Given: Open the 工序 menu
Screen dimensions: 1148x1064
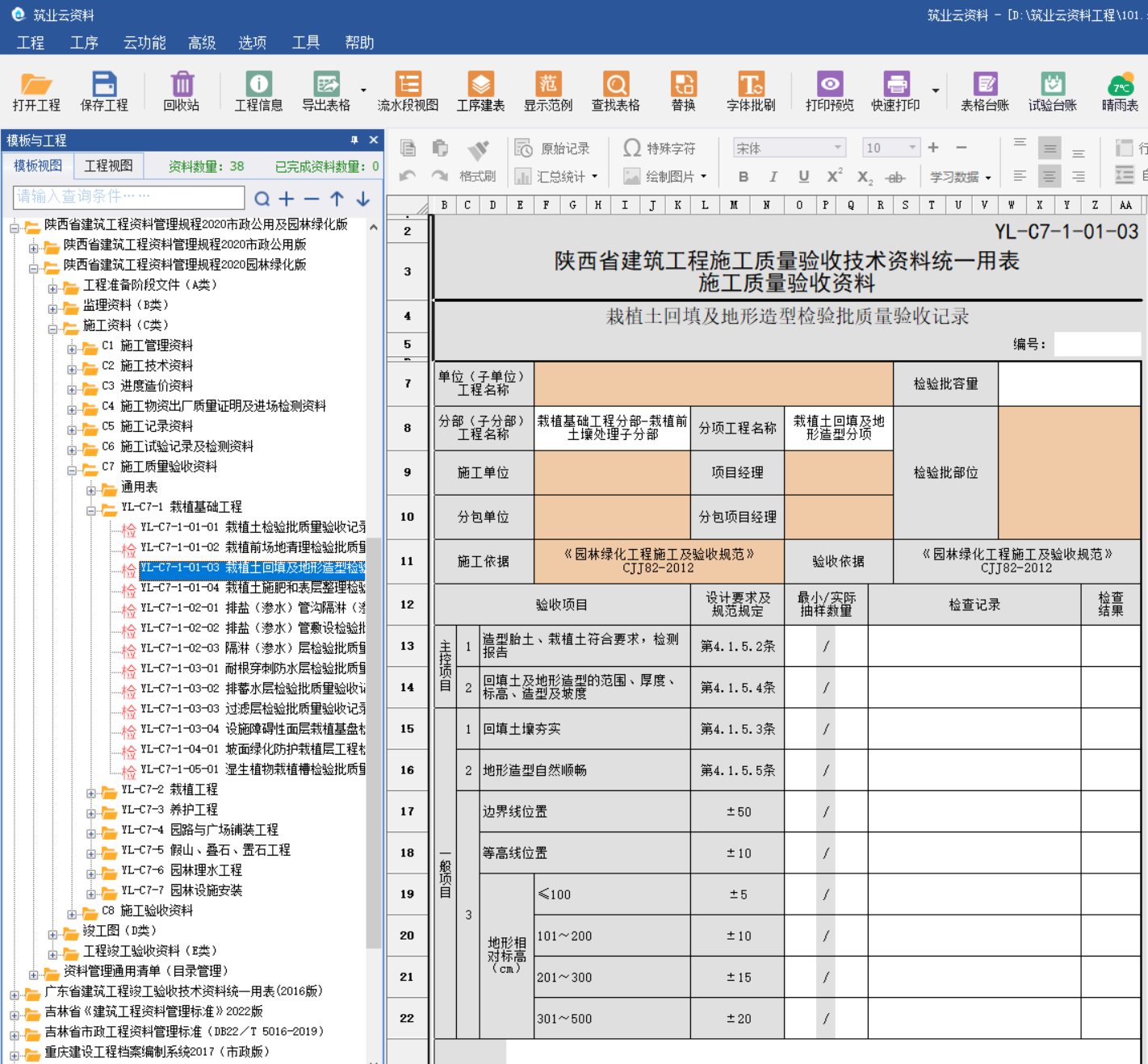Looking at the screenshot, I should click(x=84, y=43).
